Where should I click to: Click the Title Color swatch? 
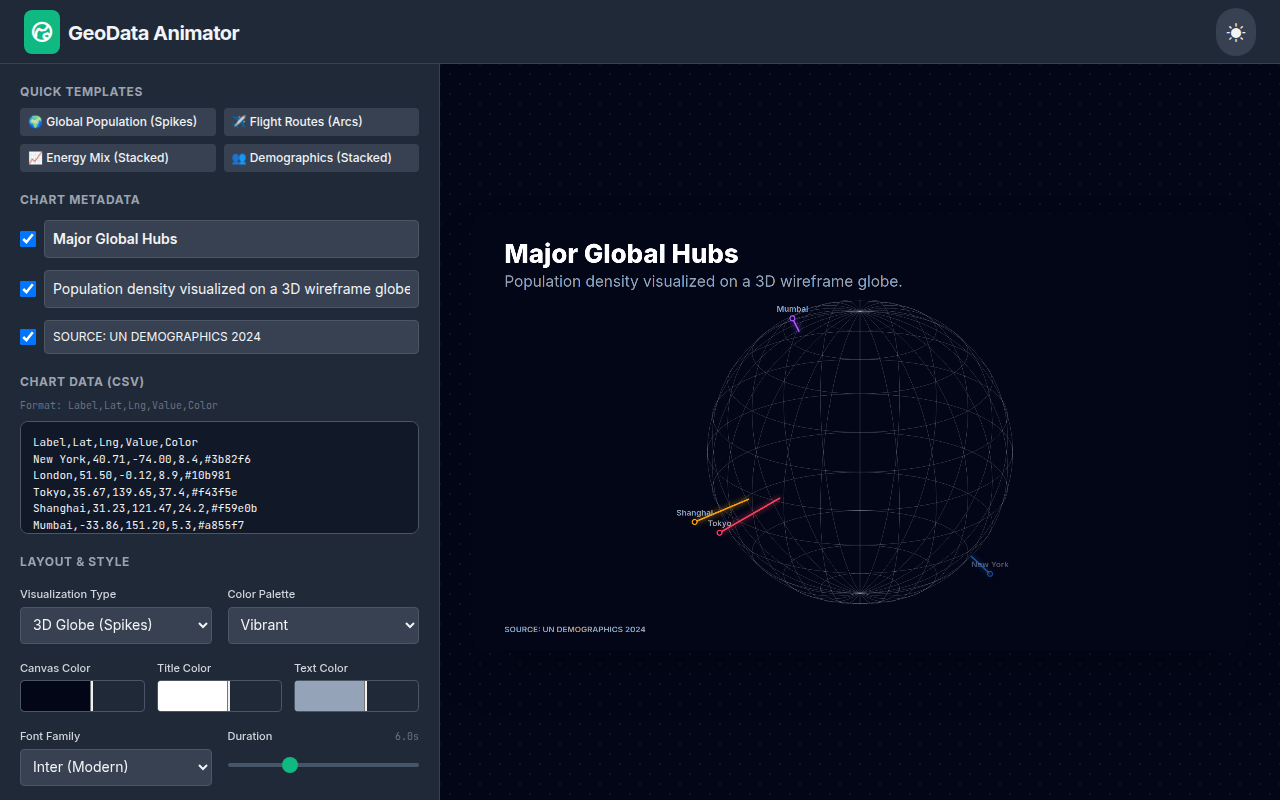192,695
